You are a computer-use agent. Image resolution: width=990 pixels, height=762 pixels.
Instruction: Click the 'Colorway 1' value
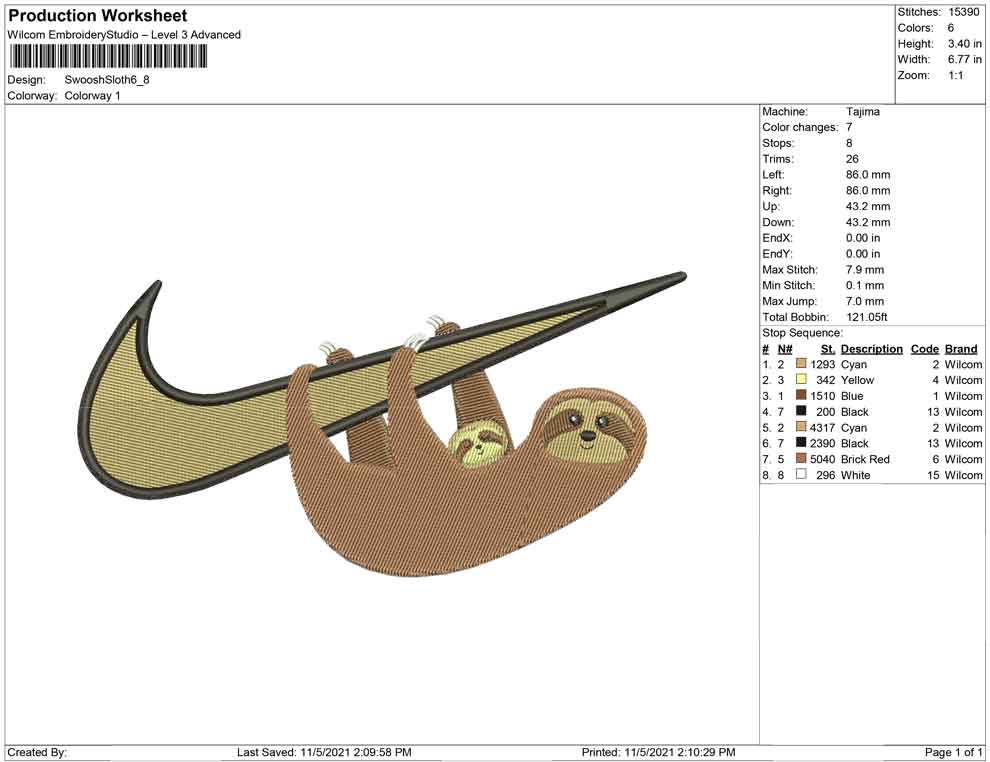[x=93, y=95]
